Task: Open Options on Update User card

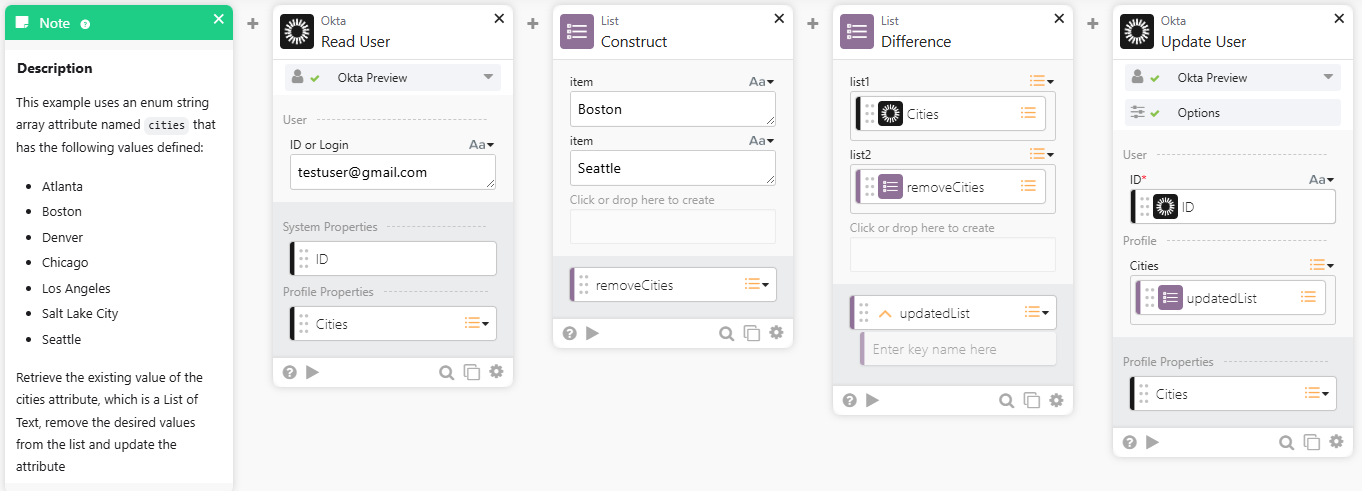Action: tap(1233, 113)
